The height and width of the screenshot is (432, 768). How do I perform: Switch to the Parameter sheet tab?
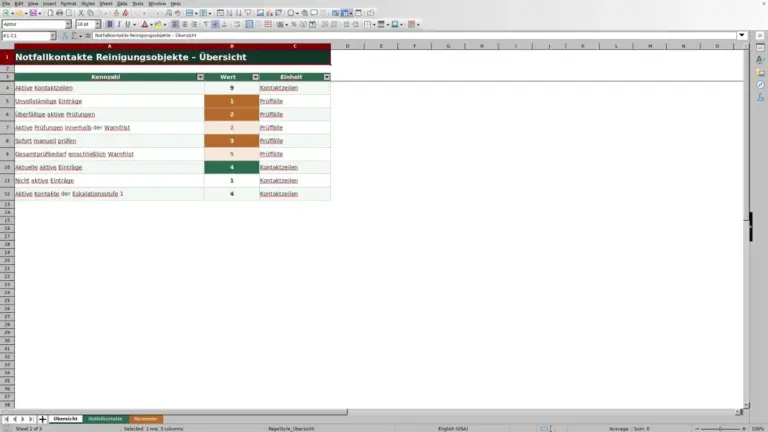coord(145,419)
